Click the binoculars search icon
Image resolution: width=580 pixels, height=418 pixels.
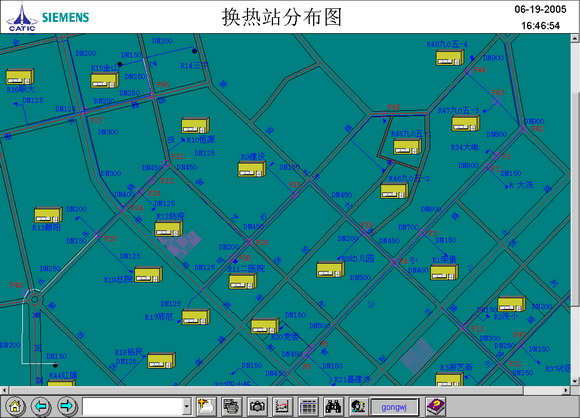333,407
